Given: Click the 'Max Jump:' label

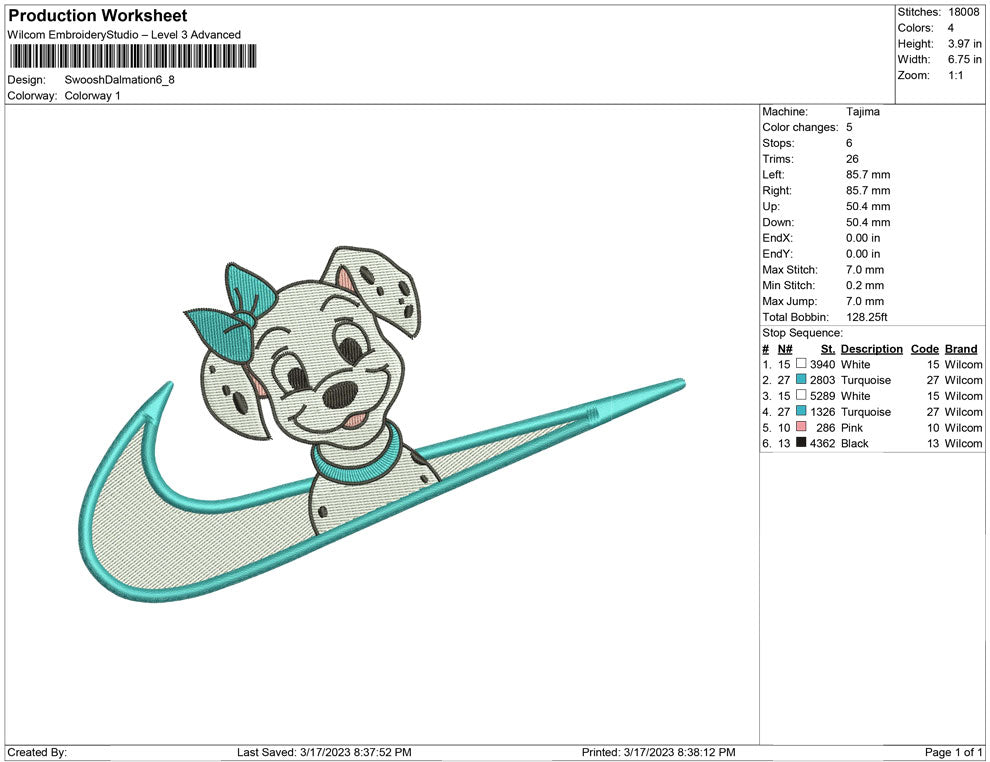Looking at the screenshot, I should pos(789,301).
